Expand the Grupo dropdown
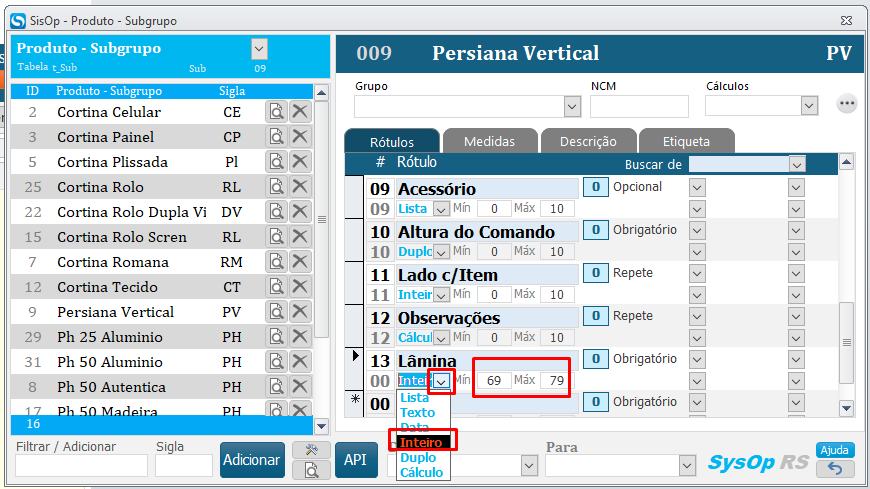Viewport: 870px width, 489px height. coord(572,106)
